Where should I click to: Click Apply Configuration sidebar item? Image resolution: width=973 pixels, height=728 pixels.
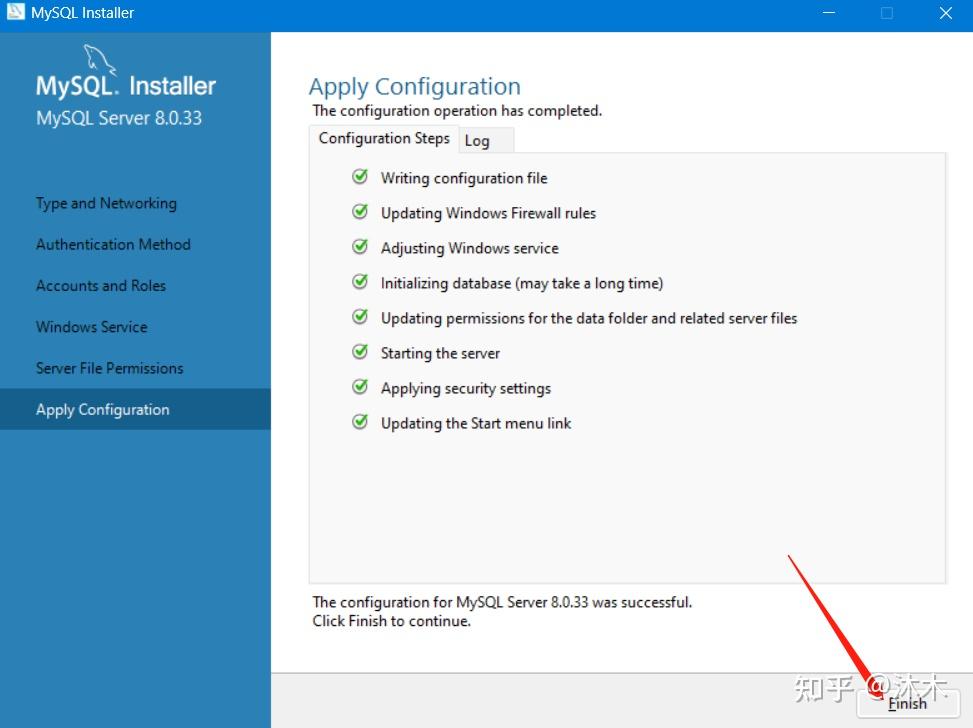(135, 410)
